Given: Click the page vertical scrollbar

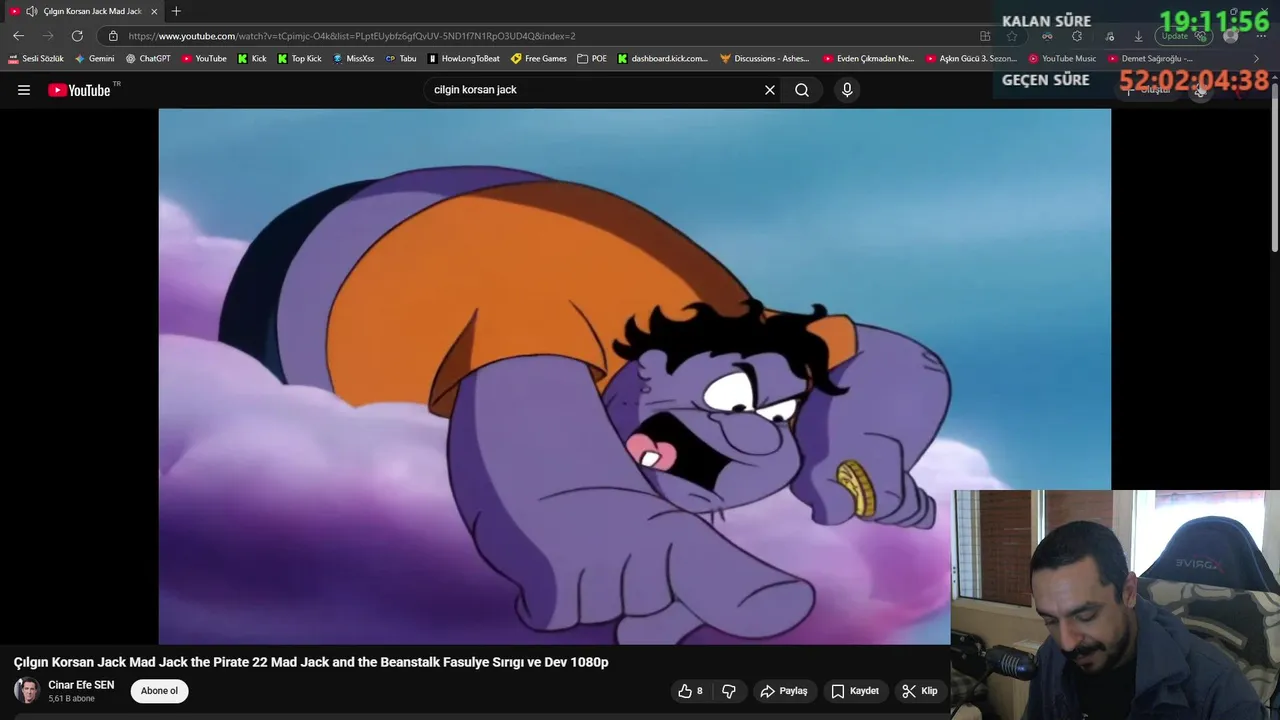Looking at the screenshot, I should coord(1274,170).
